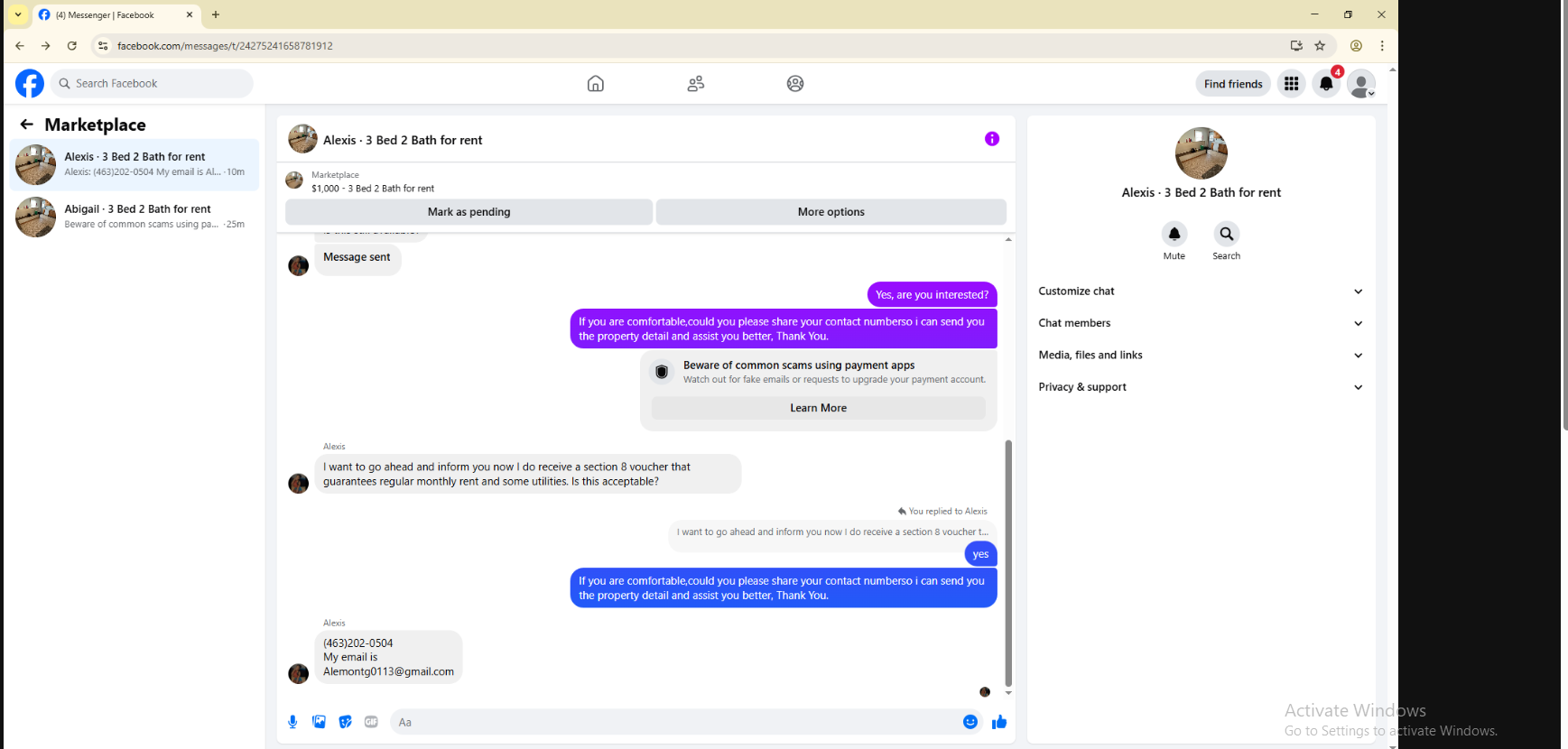Reload the page in browser toolbar
The height and width of the screenshot is (749, 1568).
click(72, 46)
